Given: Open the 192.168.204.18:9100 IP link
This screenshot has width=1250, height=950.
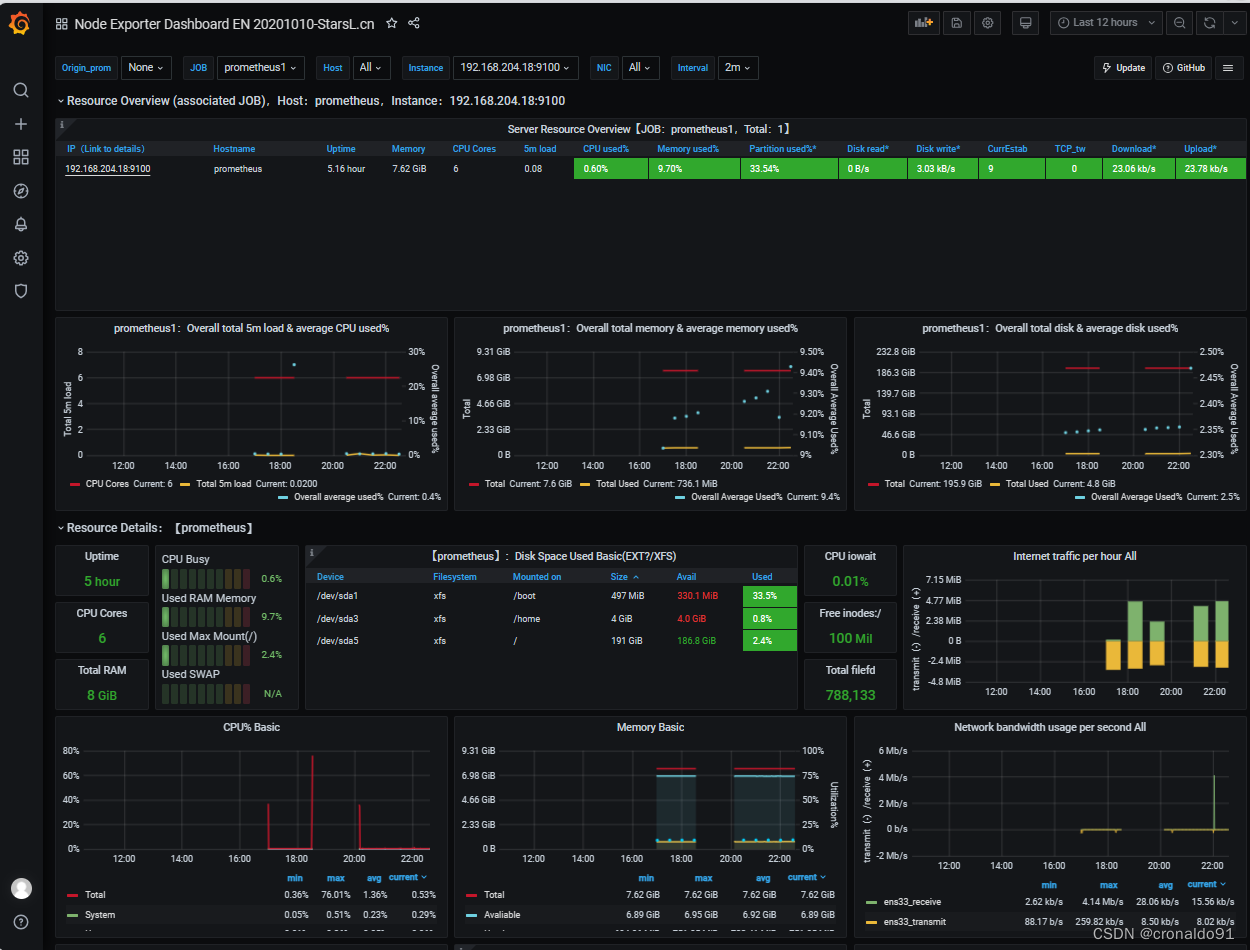Looking at the screenshot, I should pyautogui.click(x=108, y=169).
